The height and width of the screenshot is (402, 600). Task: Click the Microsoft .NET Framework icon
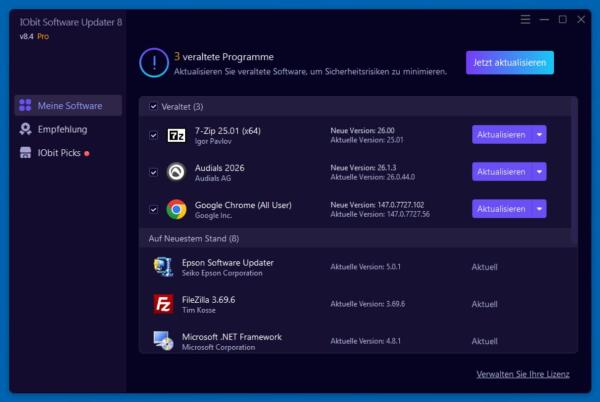(x=163, y=341)
